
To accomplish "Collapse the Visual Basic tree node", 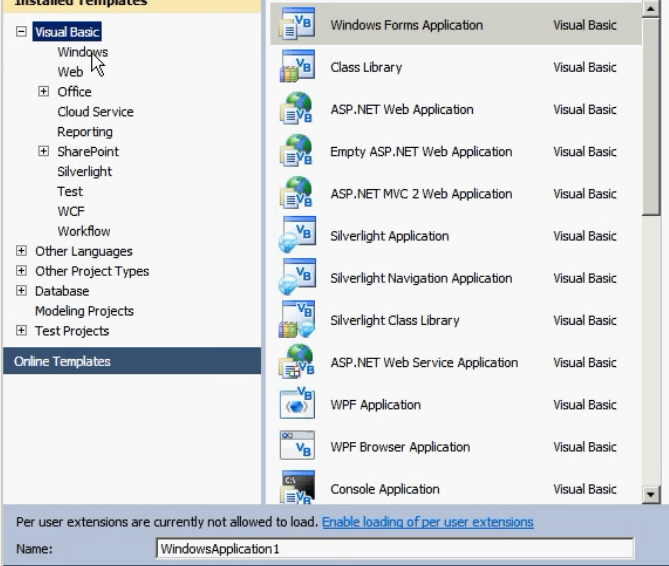I will coord(21,32).
